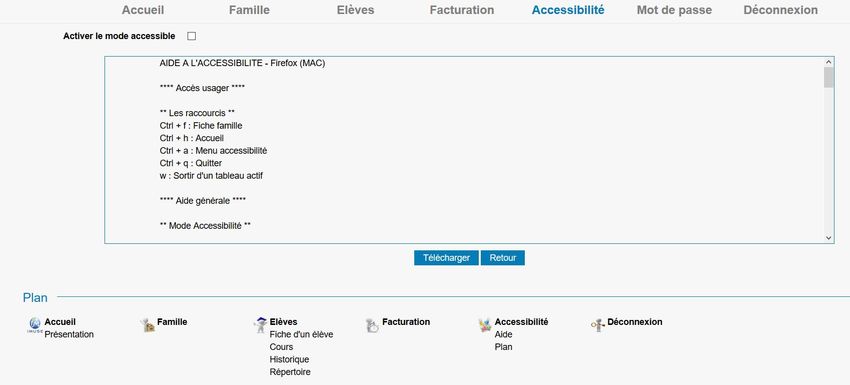Click the Famille icon in the Plan section
This screenshot has height=385, width=850.
point(147,325)
